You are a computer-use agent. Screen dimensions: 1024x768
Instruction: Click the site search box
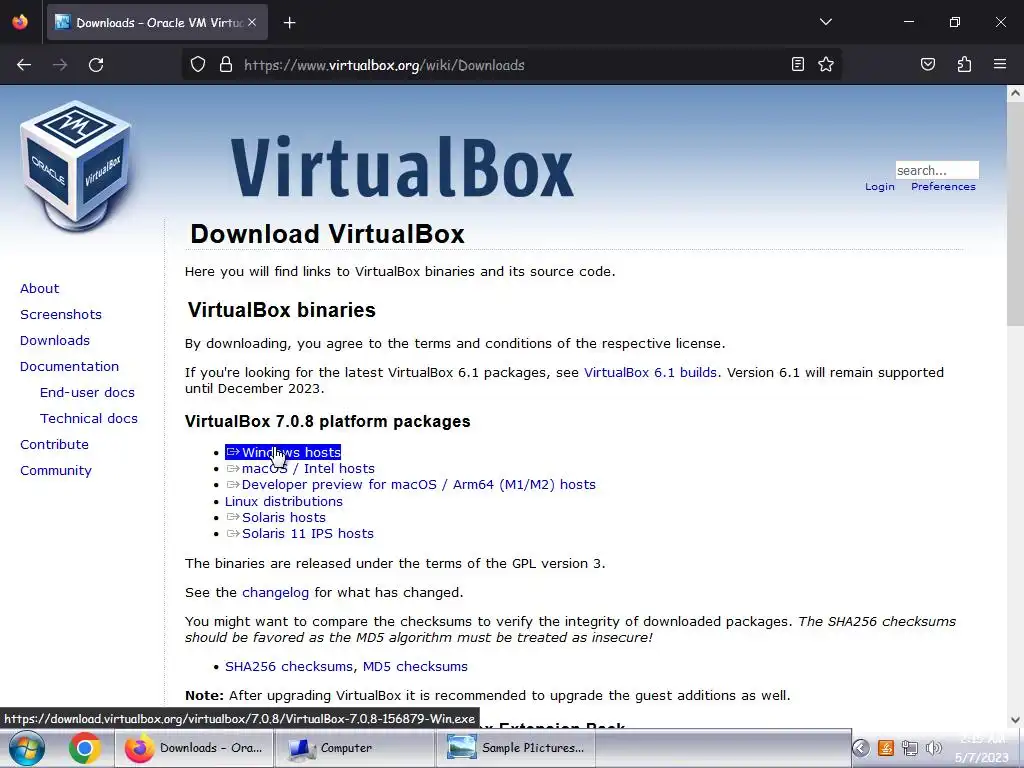coord(937,170)
